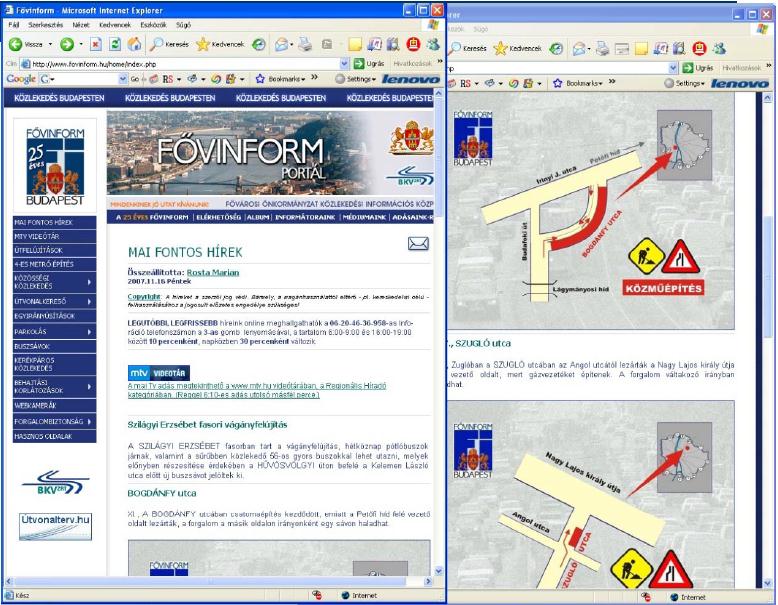
Task: Click green Ugrás go arrow in front window
Action: coord(369,64)
